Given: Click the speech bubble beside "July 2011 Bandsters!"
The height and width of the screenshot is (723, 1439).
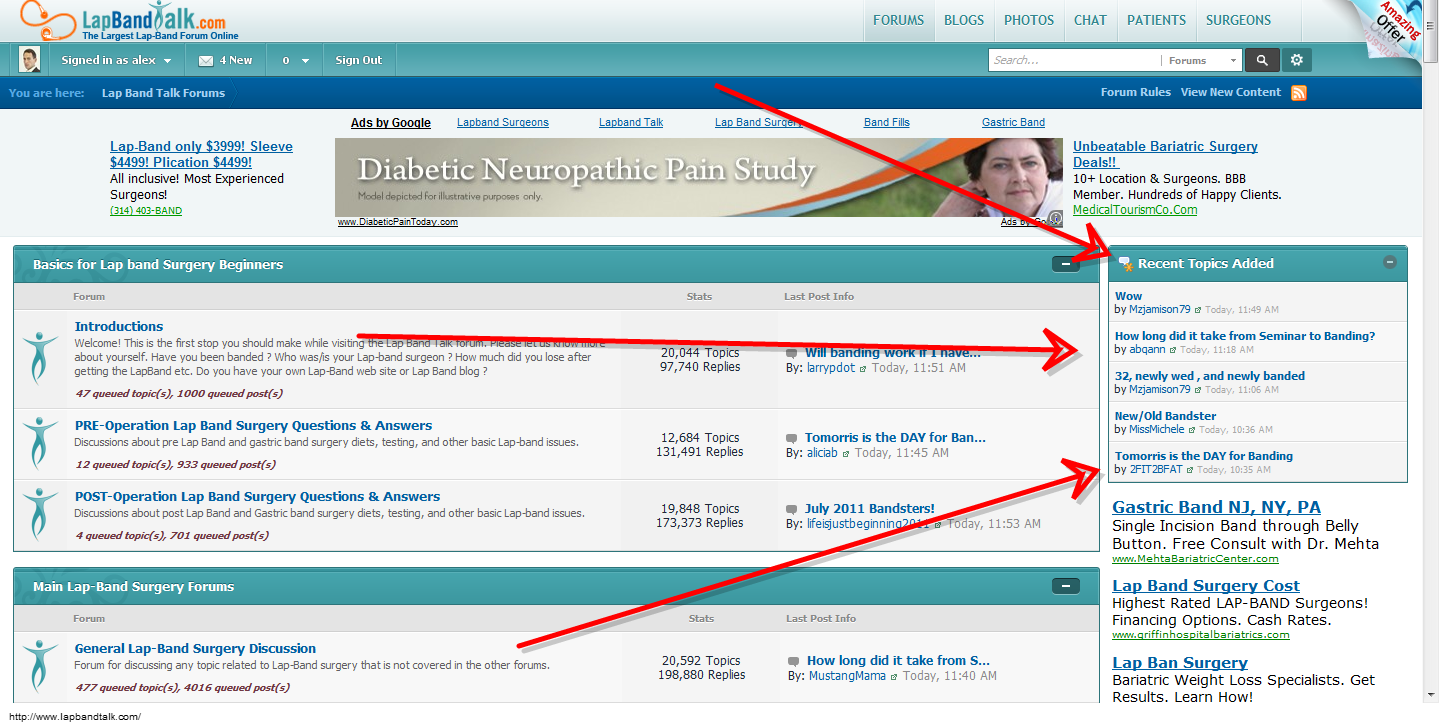Looking at the screenshot, I should [792, 509].
